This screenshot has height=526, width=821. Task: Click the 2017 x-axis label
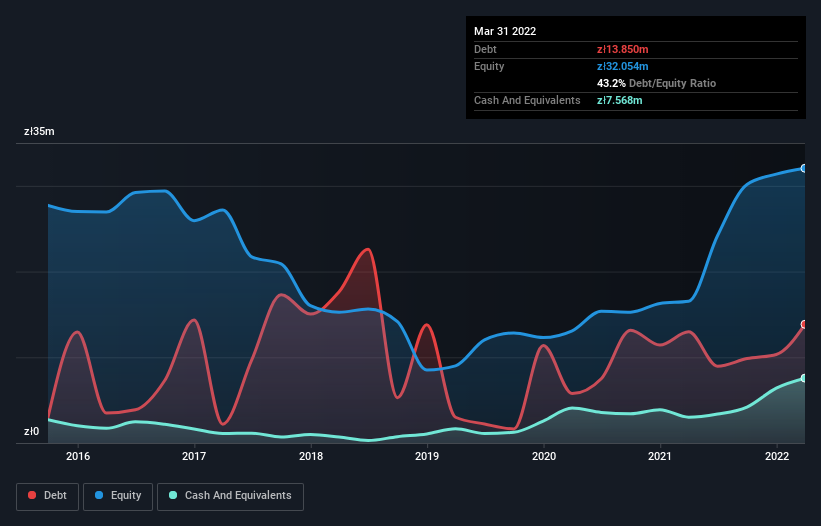pos(194,456)
